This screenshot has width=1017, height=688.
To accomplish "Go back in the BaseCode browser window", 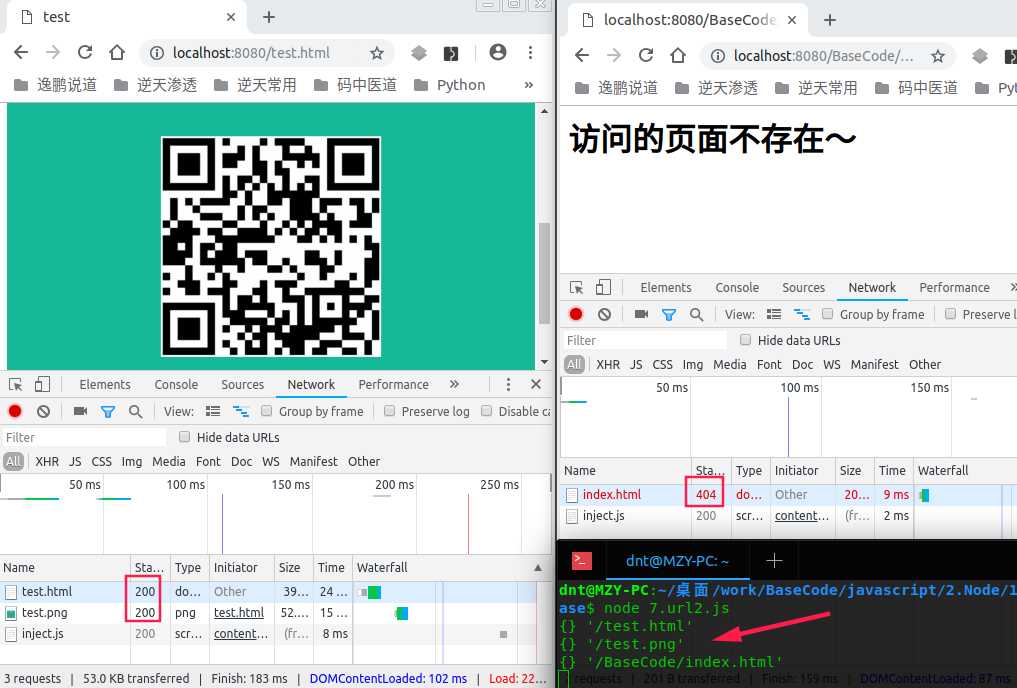I will (x=582, y=56).
